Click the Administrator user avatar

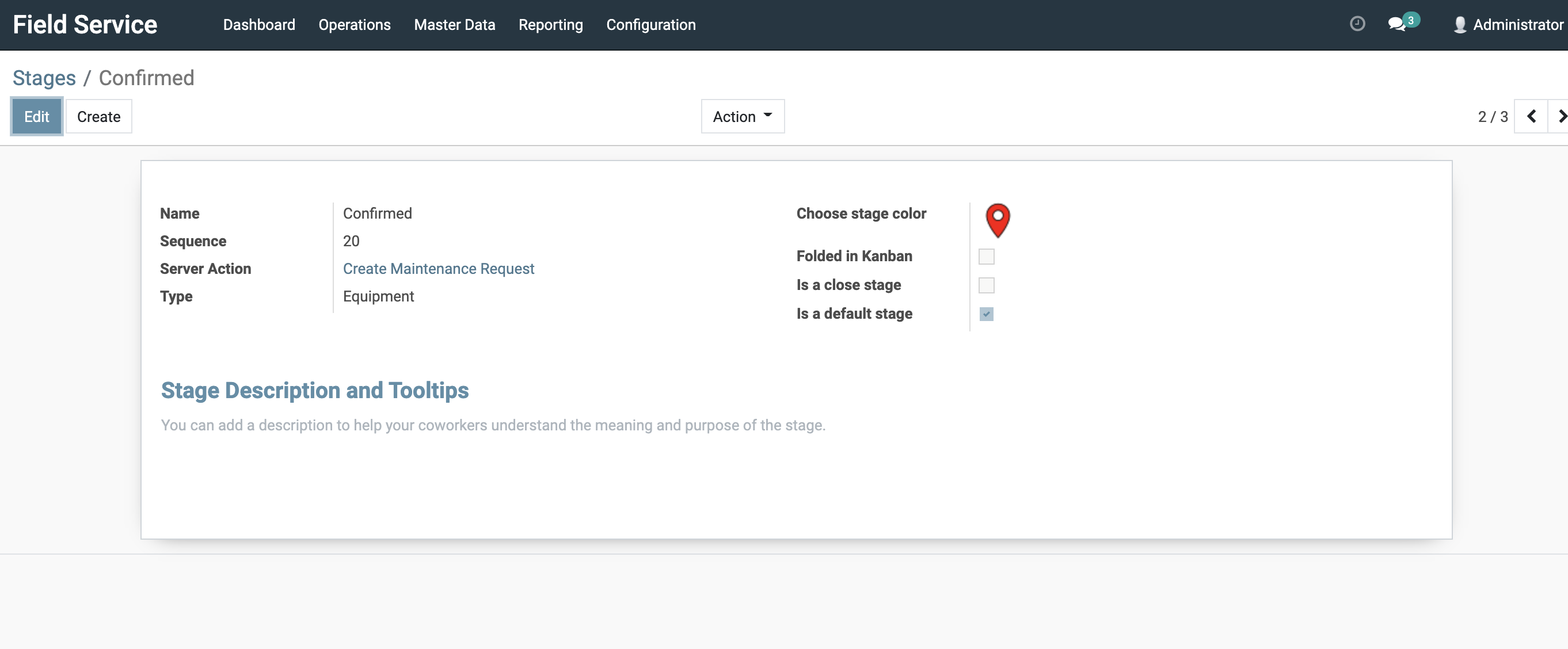tap(1460, 25)
